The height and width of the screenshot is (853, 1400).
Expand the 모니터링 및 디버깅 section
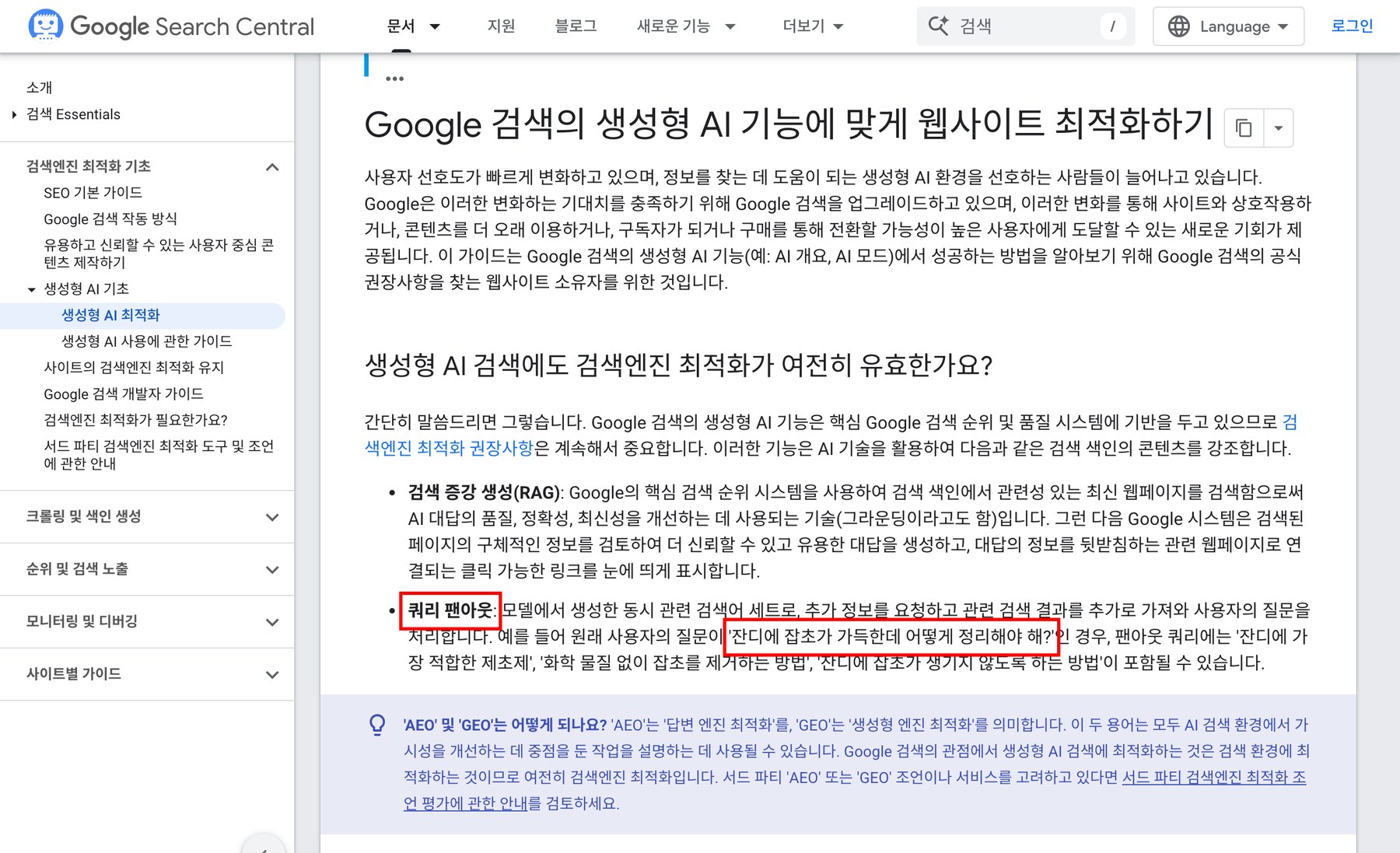point(272,622)
